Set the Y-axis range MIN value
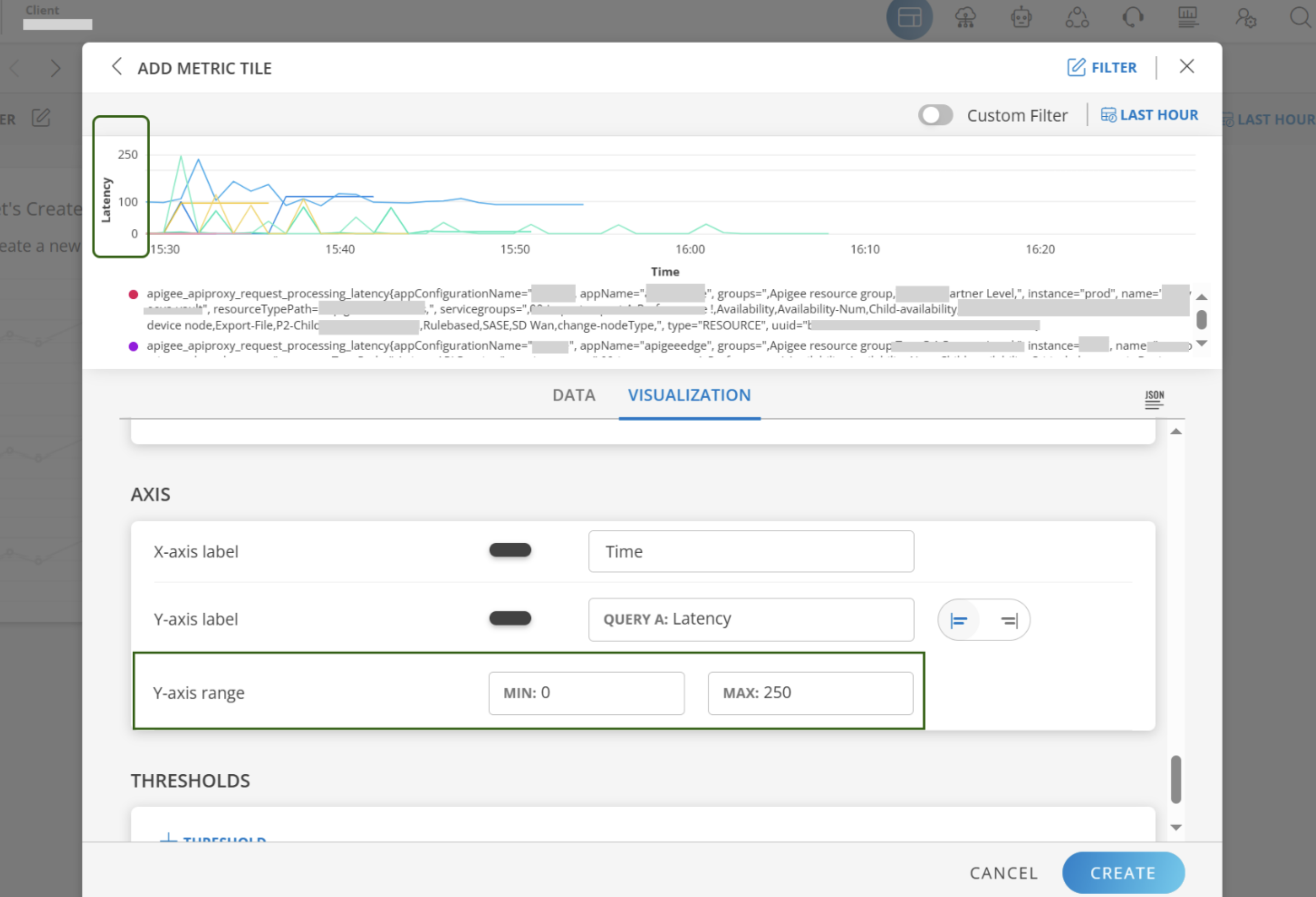 (x=586, y=693)
